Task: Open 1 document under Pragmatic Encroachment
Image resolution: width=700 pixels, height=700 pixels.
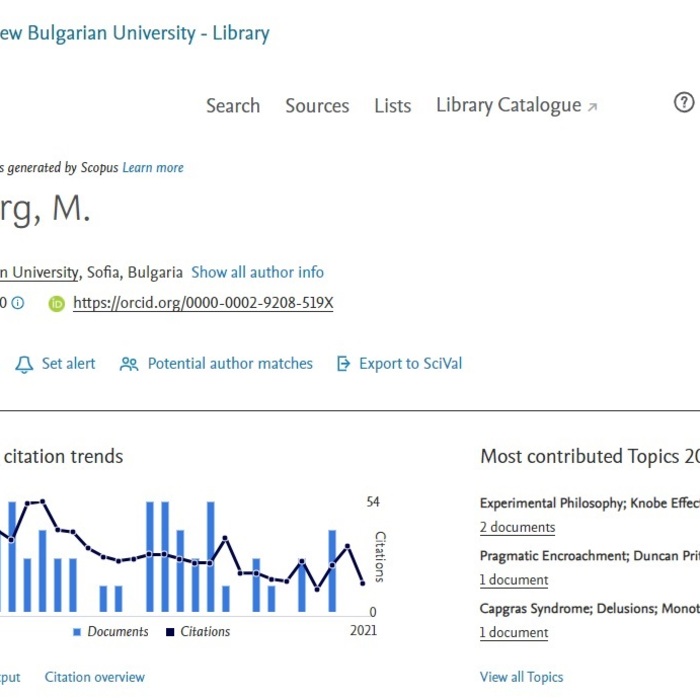Action: pyautogui.click(x=514, y=580)
